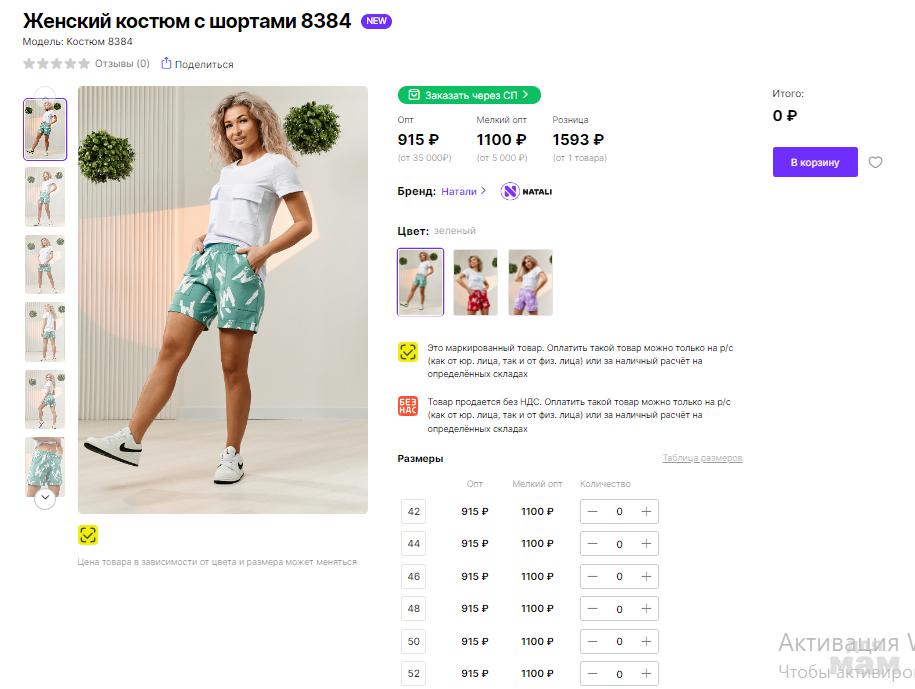This screenshot has width=915, height=689.
Task: Click minus for size 50 quantity
Action: (x=593, y=641)
